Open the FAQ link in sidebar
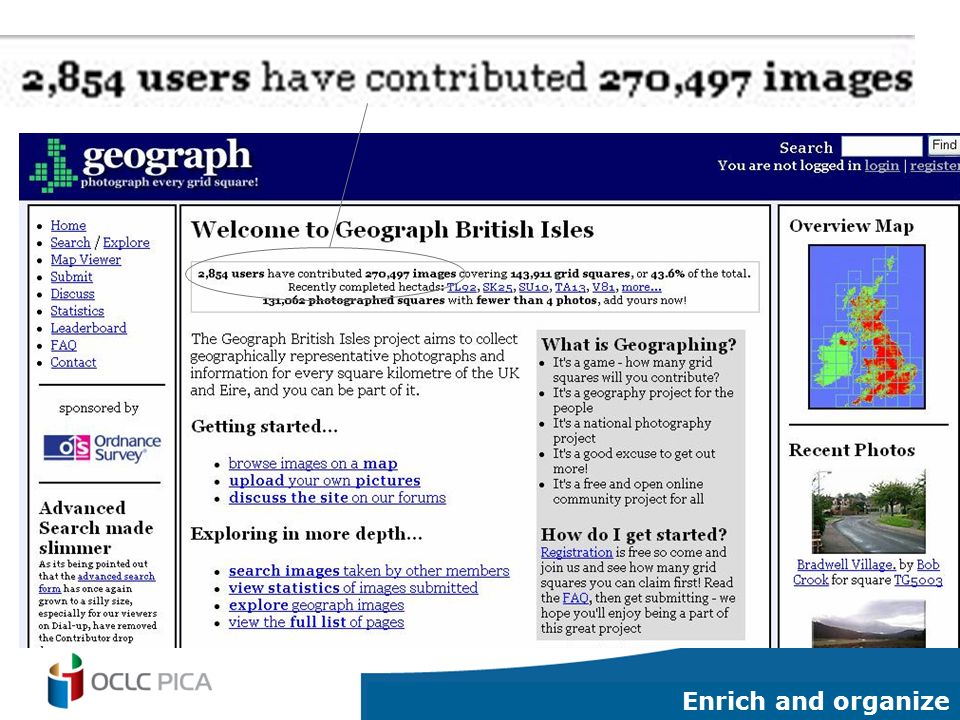Image resolution: width=960 pixels, height=720 pixels. pyautogui.click(x=63, y=345)
